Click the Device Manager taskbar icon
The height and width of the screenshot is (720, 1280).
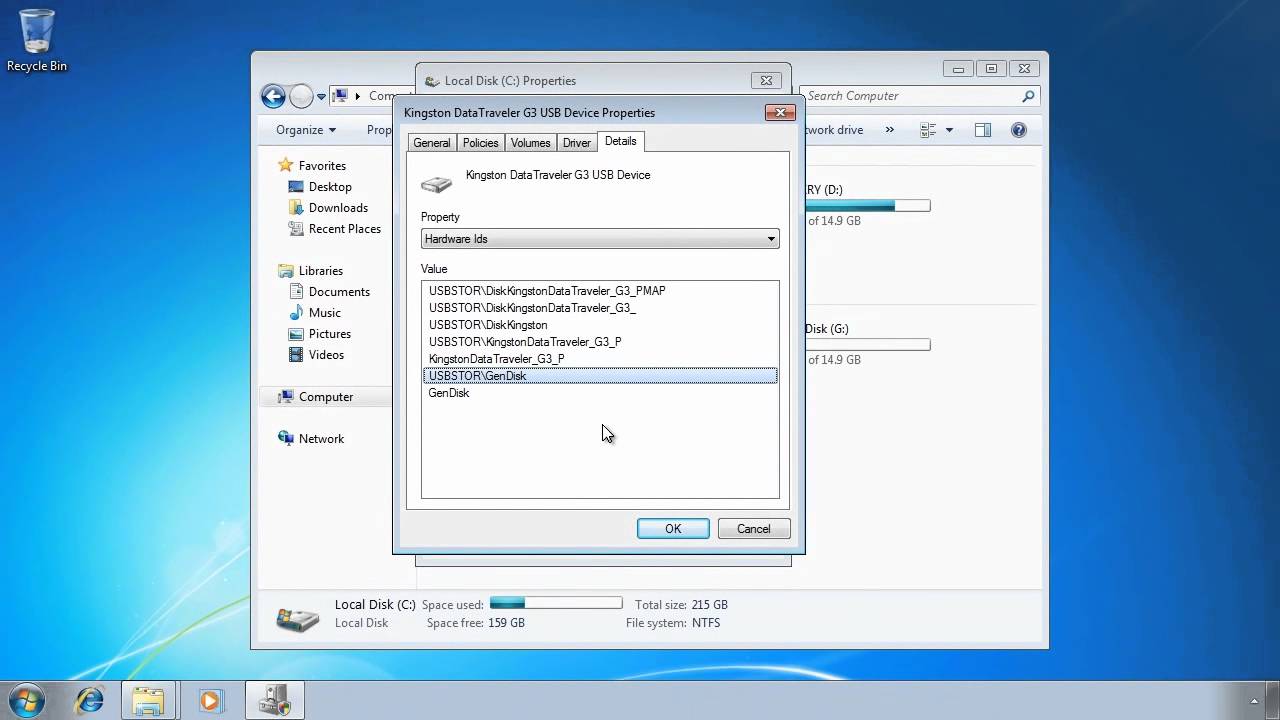coord(274,700)
